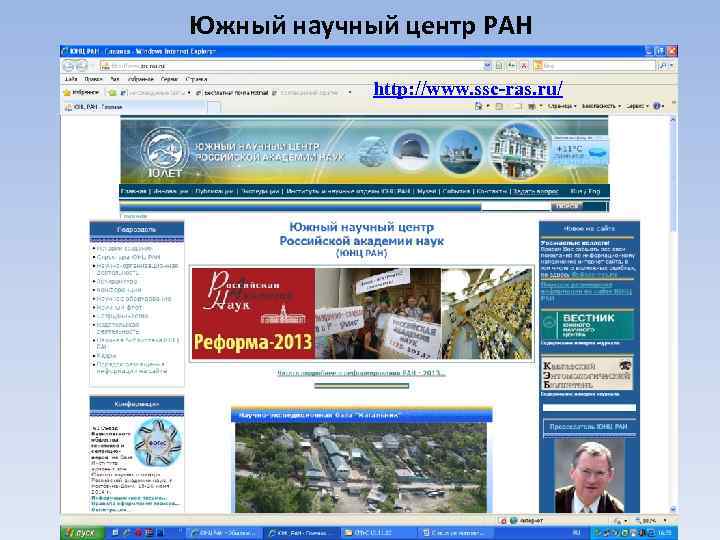Image resolution: width=720 pixels, height=540 pixels.
Task: Click the Вестник Южного научного центра banner
Action: point(587,325)
